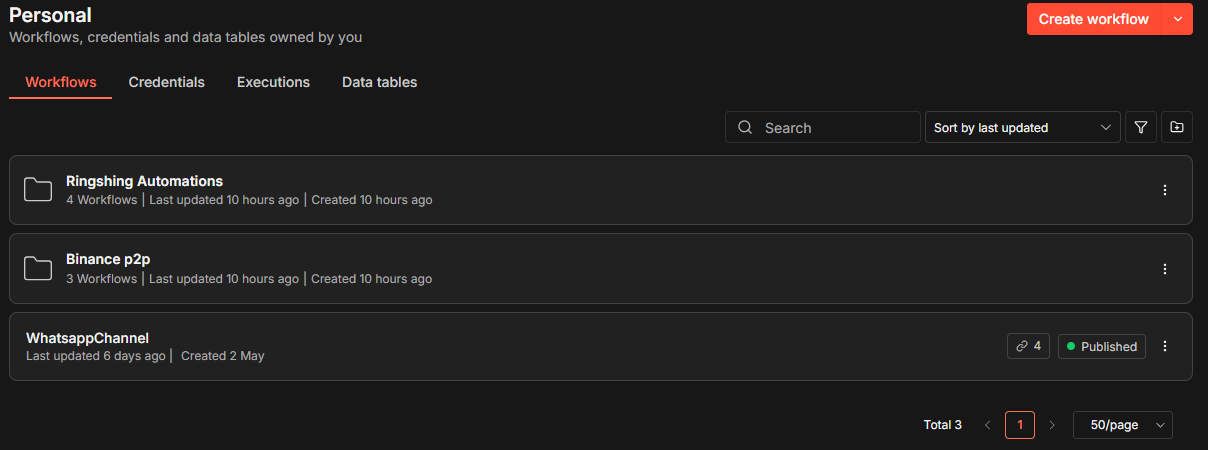This screenshot has width=1208, height=450.
Task: Open the filter icon next to sort
Action: (x=1140, y=127)
